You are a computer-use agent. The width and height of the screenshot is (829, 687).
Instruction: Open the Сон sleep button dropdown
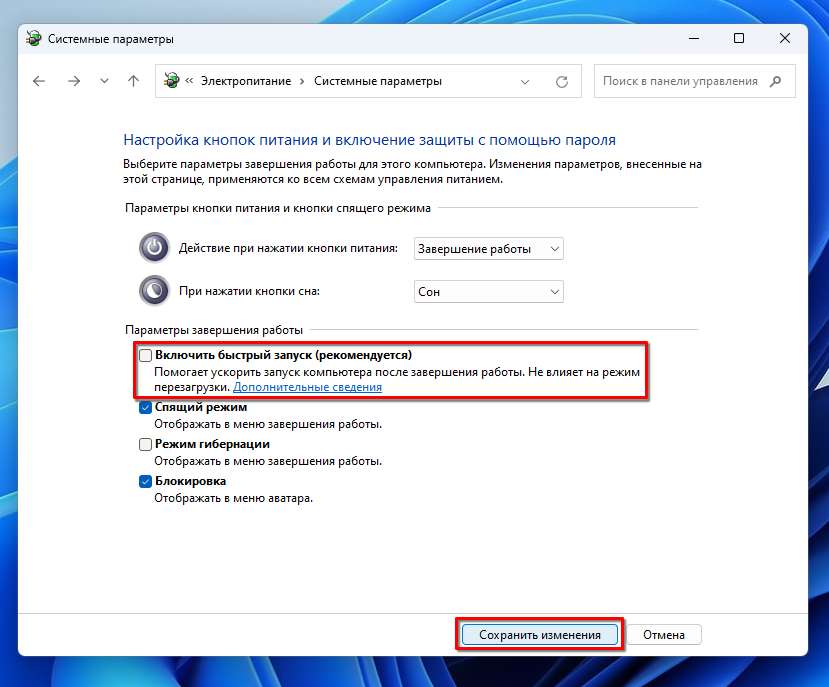488,292
